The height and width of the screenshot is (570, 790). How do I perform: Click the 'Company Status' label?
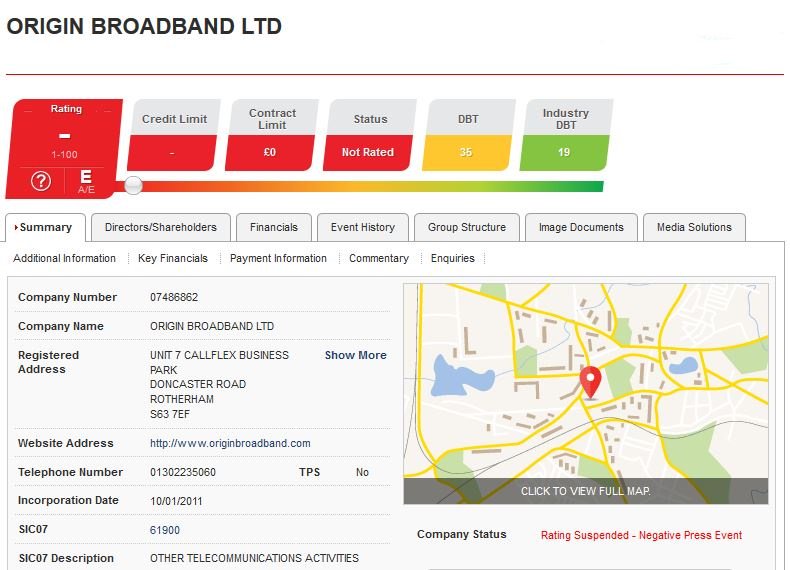pyautogui.click(x=462, y=534)
